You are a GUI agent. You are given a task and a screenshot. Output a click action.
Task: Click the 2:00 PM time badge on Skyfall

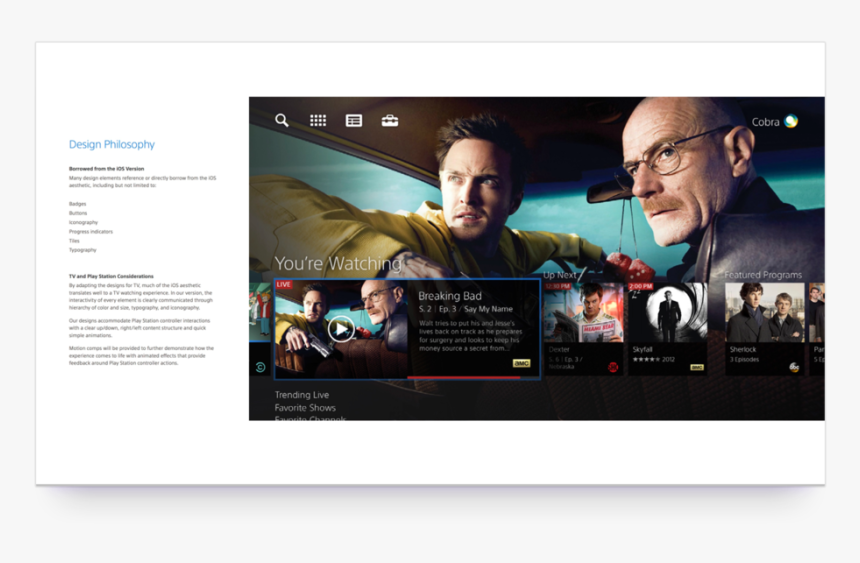(x=641, y=286)
